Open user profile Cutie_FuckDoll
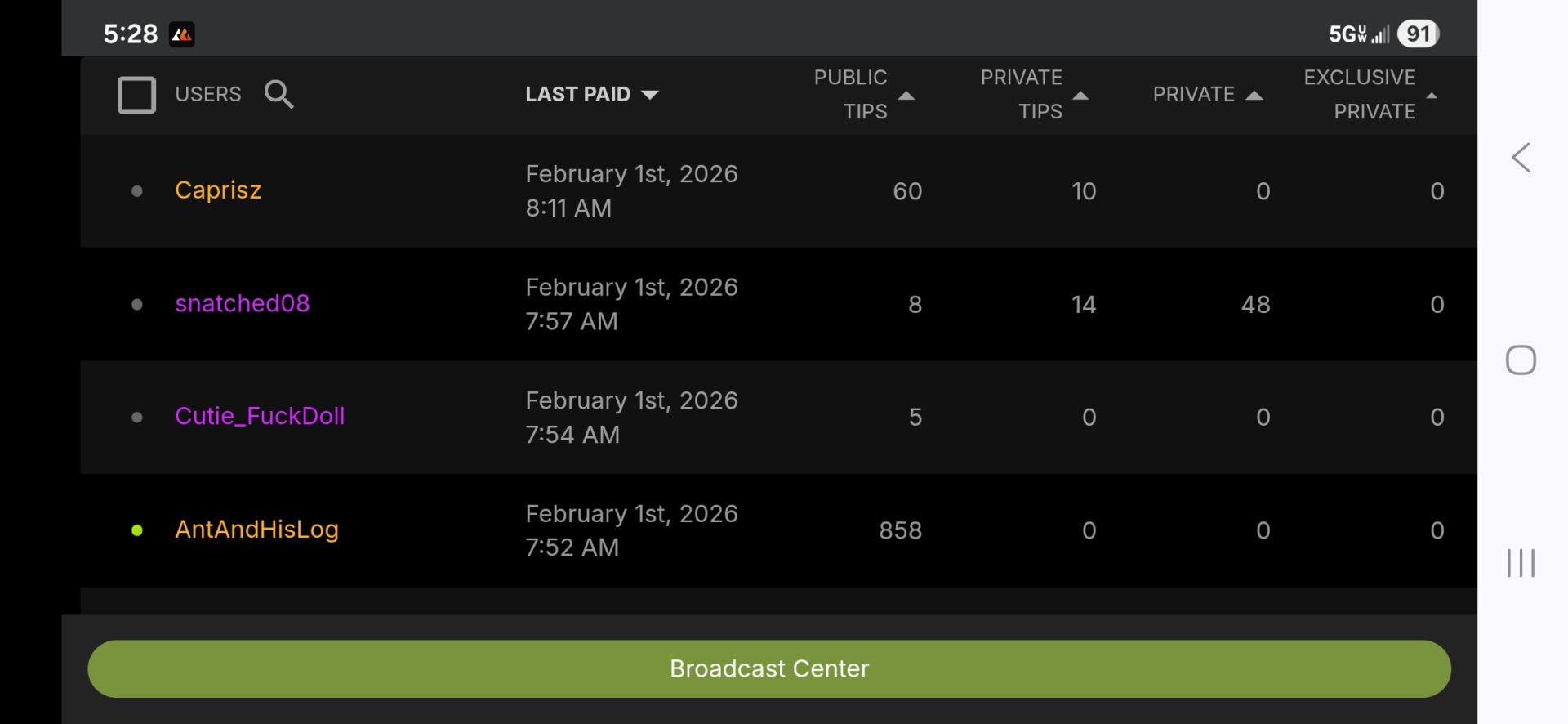Screen dimensions: 1568x724 coord(260,416)
